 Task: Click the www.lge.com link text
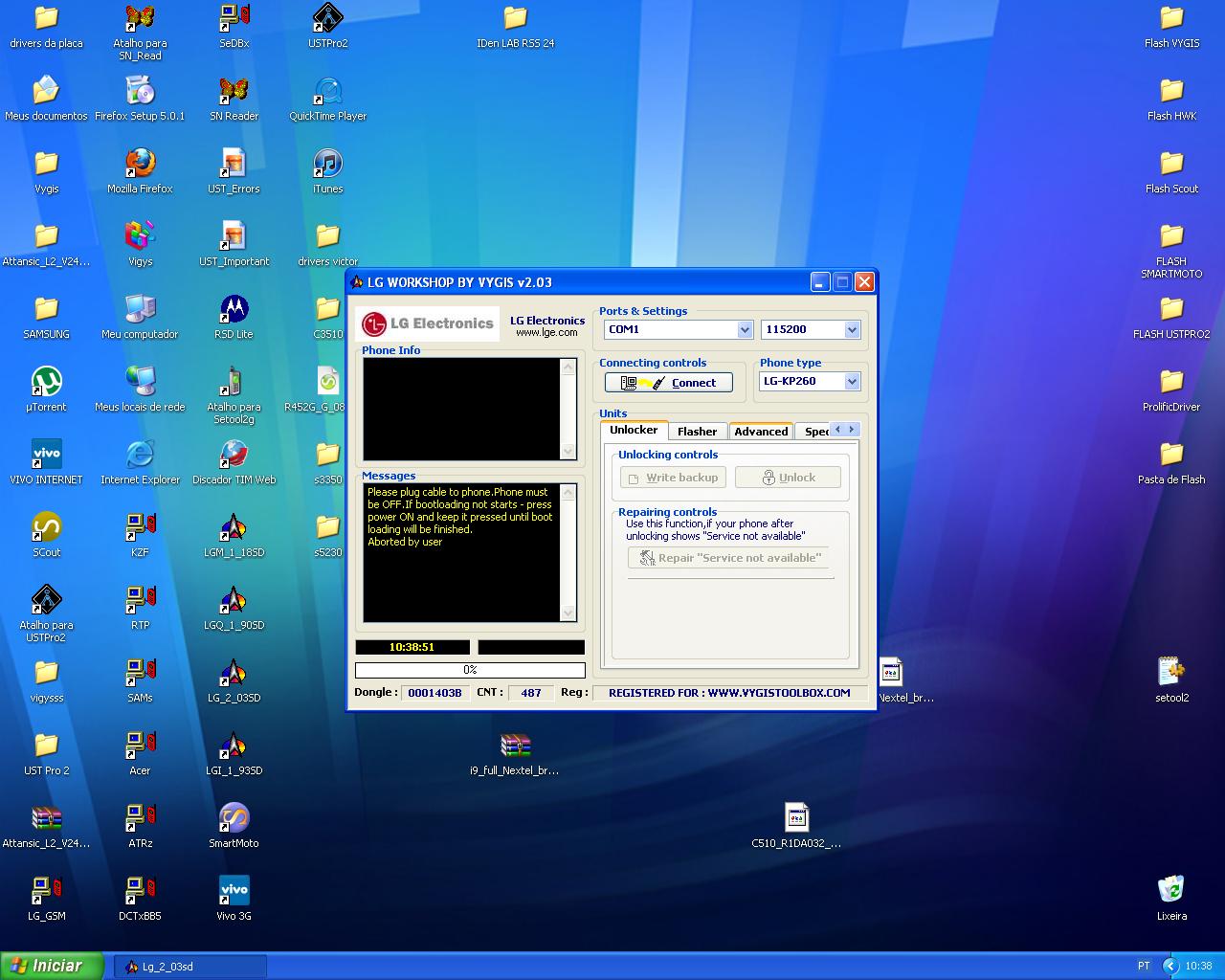546,333
